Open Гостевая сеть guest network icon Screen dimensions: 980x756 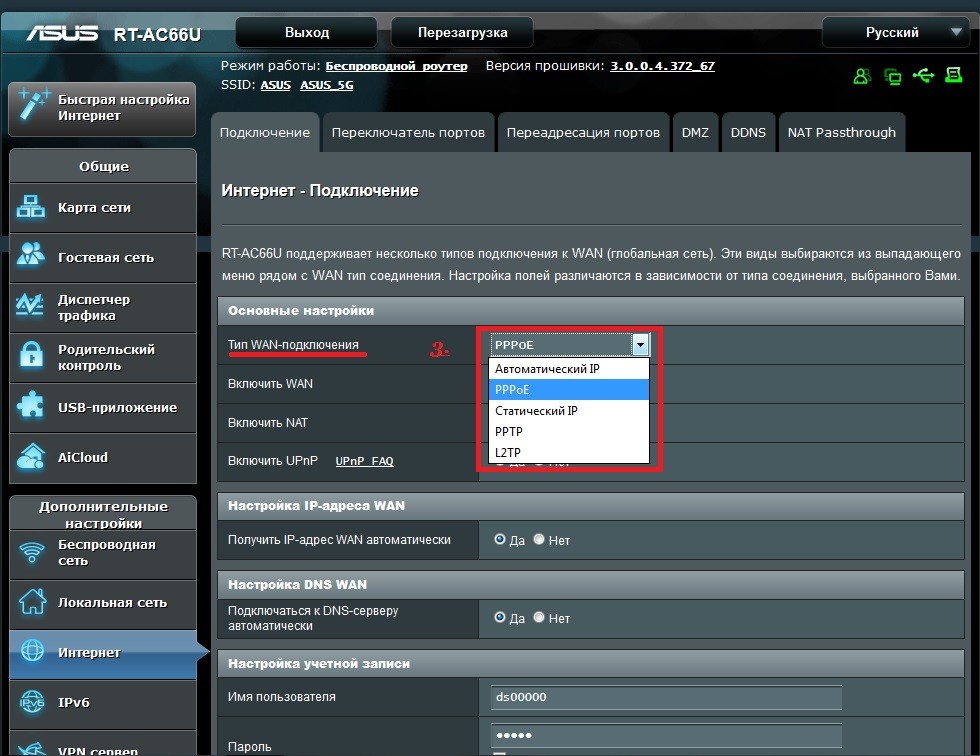32,257
